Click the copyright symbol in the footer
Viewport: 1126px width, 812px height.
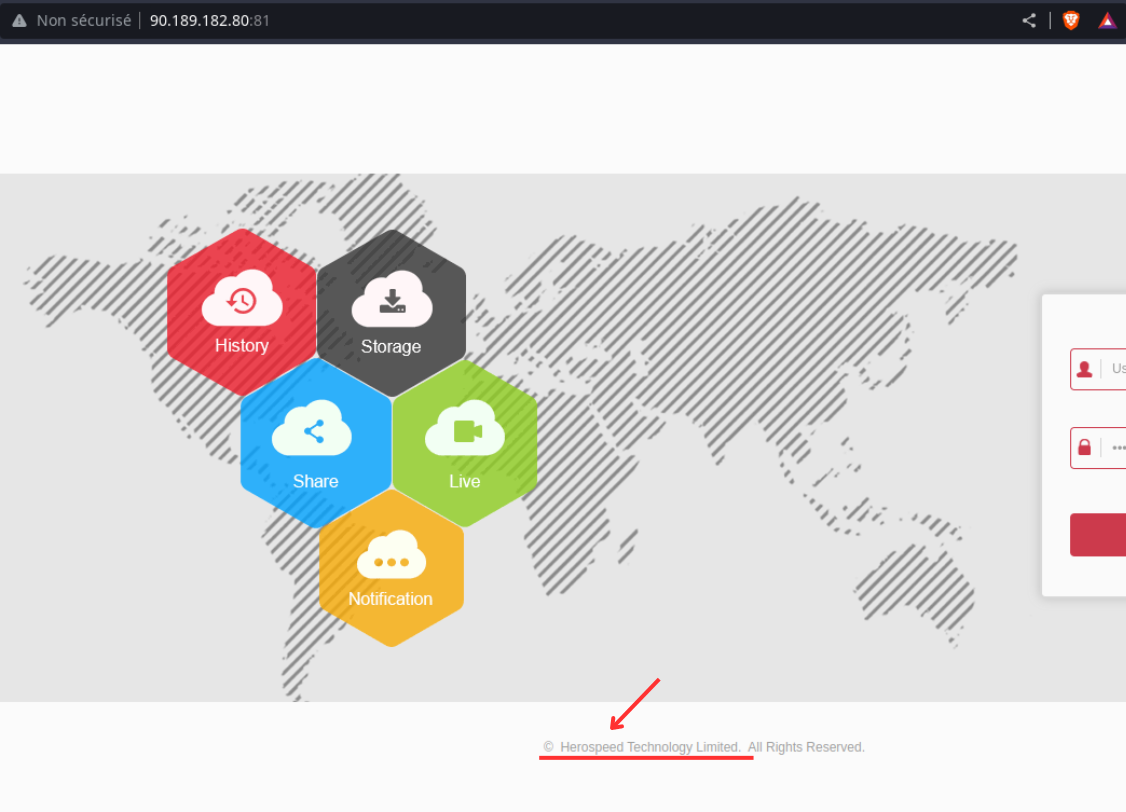coord(548,747)
